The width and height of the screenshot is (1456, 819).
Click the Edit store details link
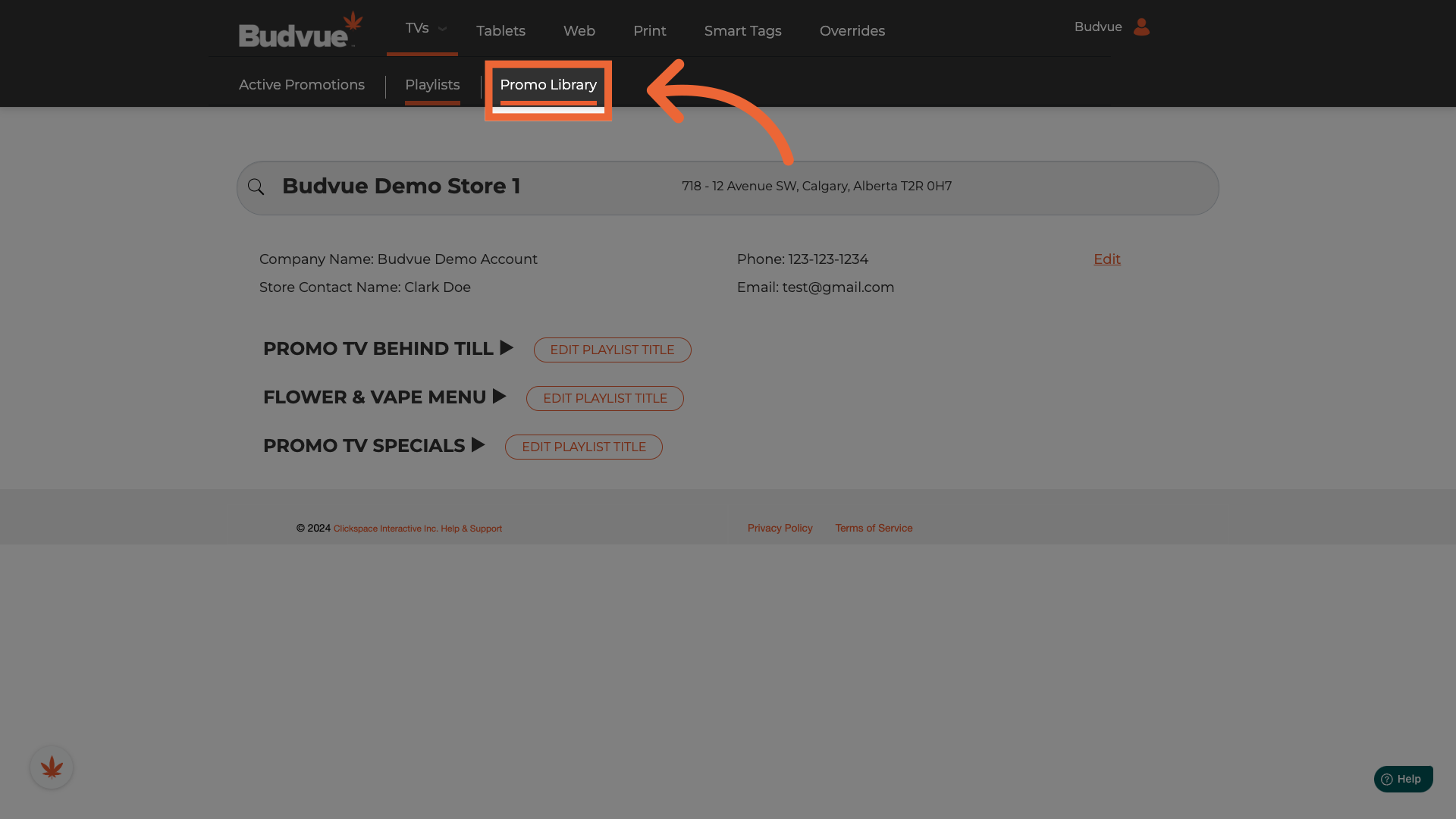[x=1106, y=259]
